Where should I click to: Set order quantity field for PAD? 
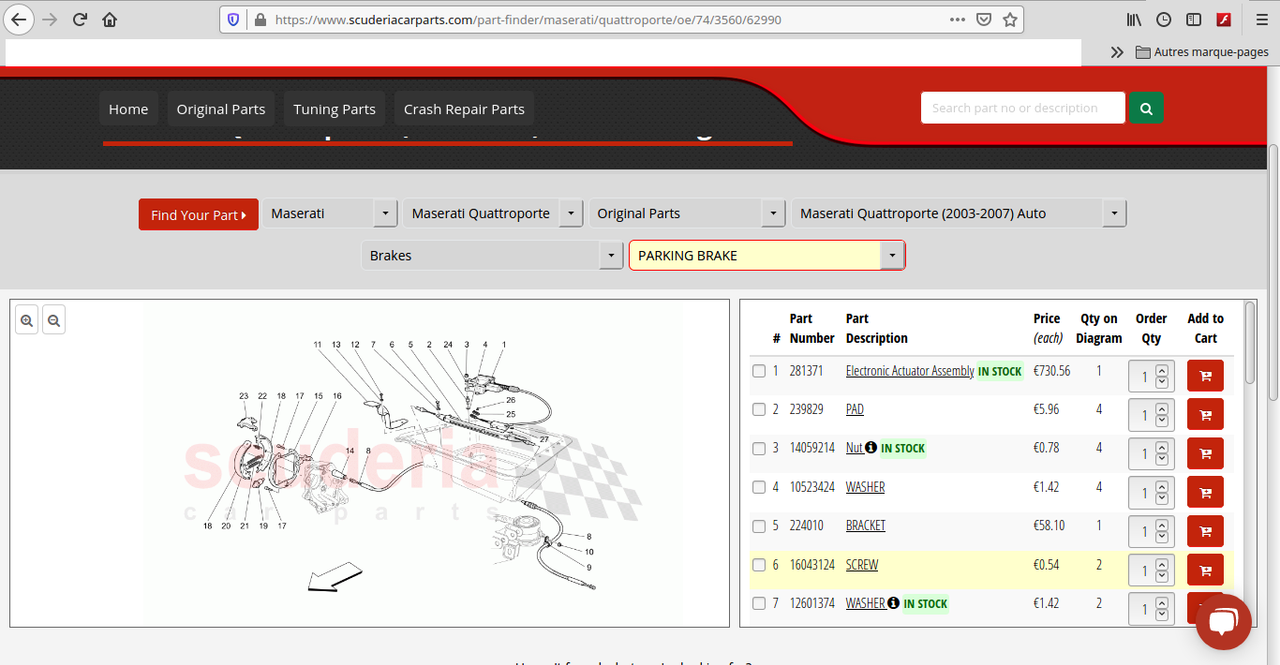[1149, 415]
